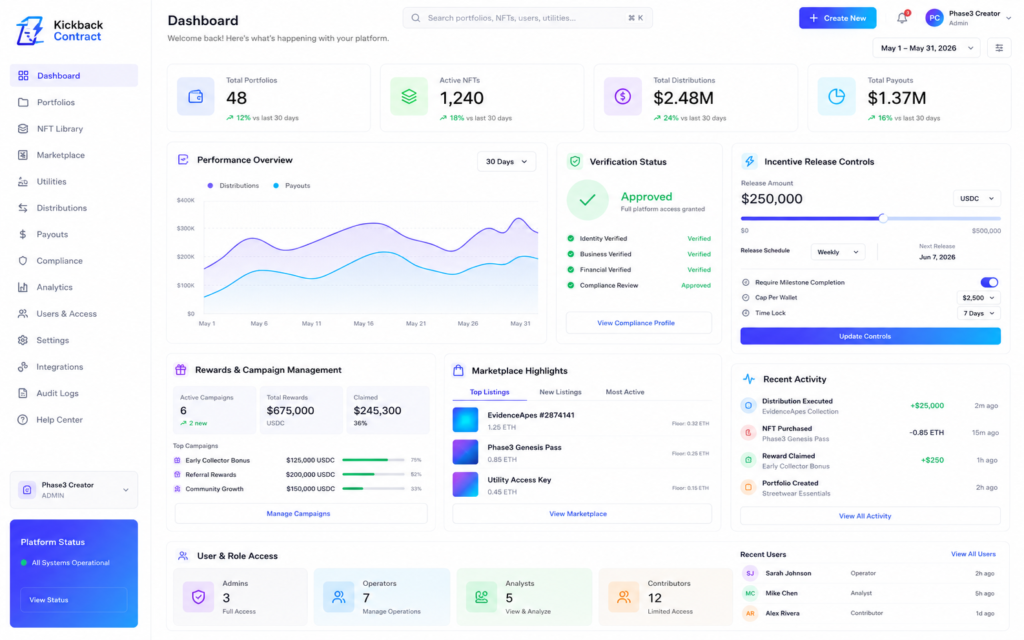Click the Reward Claimed activity icon
1024x640 pixels.
pos(748,460)
